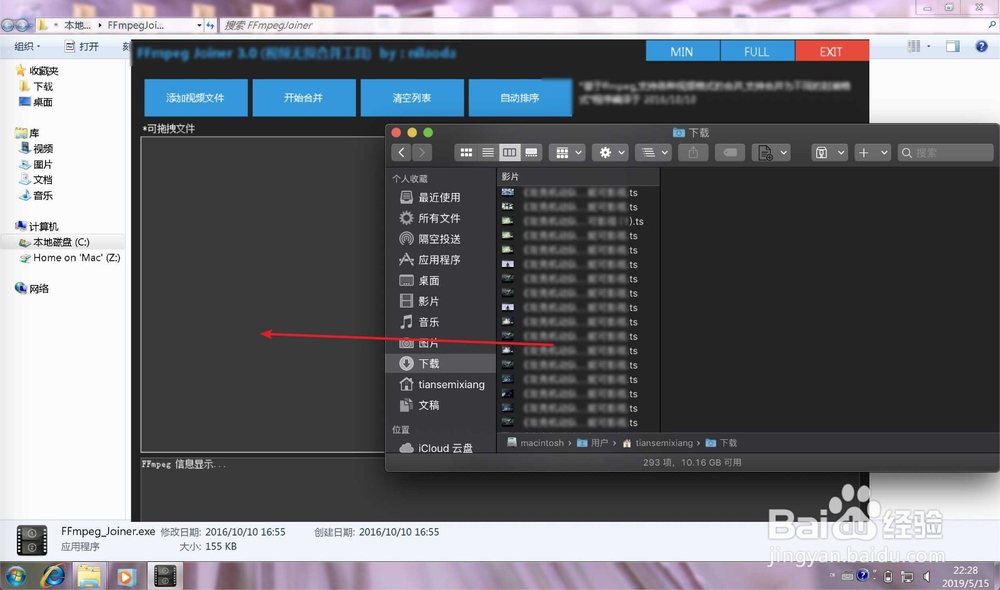Viewport: 1000px width, 590px height.
Task: Click the volume speaker tray icon
Action: 927,577
